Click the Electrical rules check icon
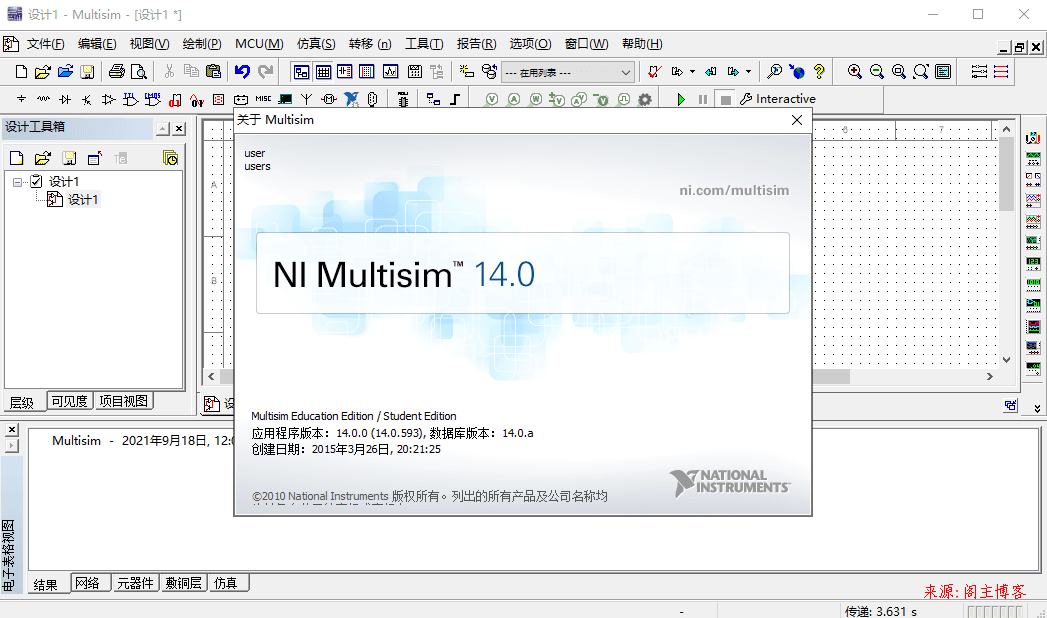The image size is (1047, 618). coord(654,71)
